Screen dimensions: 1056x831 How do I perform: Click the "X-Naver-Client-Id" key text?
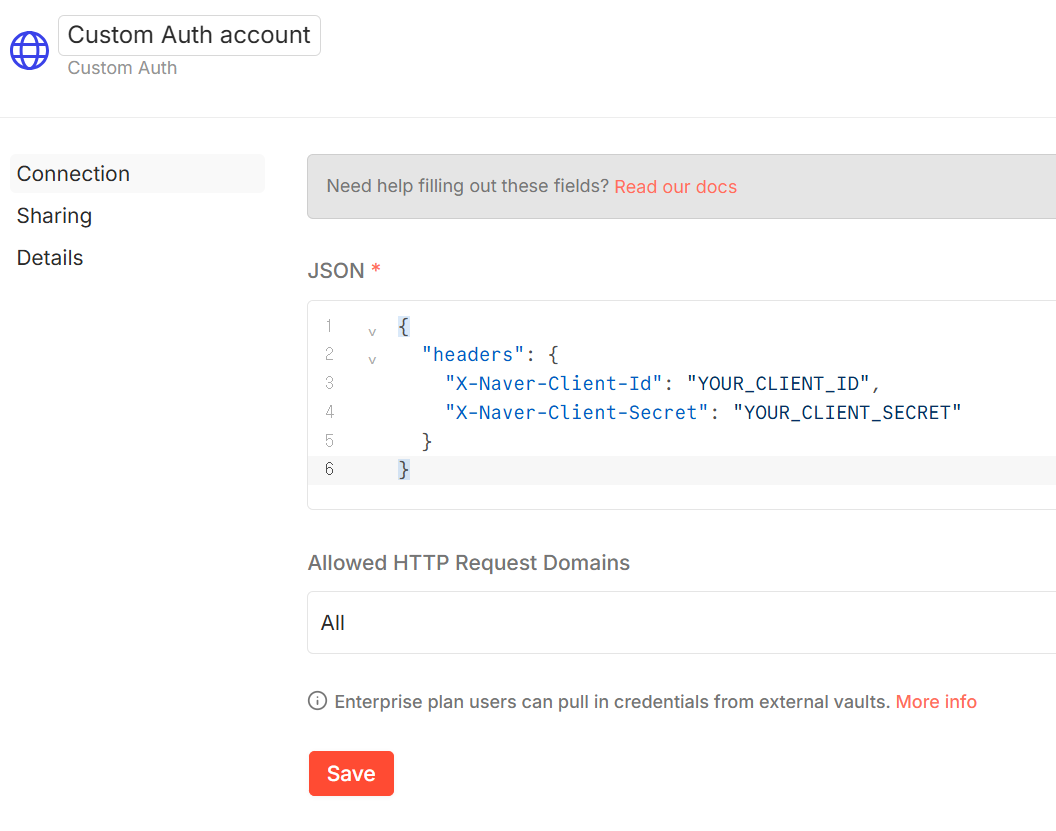point(554,383)
